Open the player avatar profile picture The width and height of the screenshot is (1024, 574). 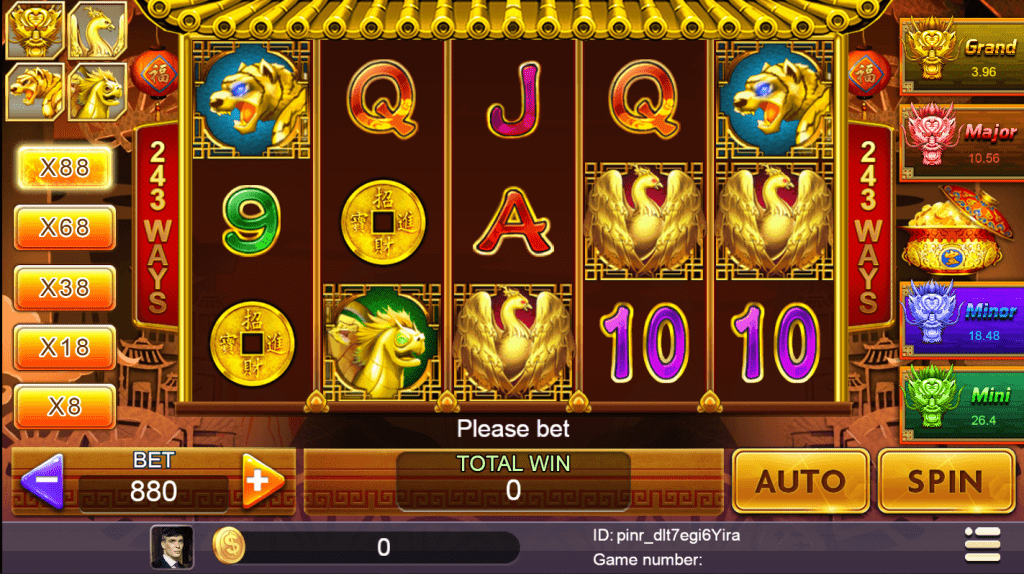coord(172,547)
